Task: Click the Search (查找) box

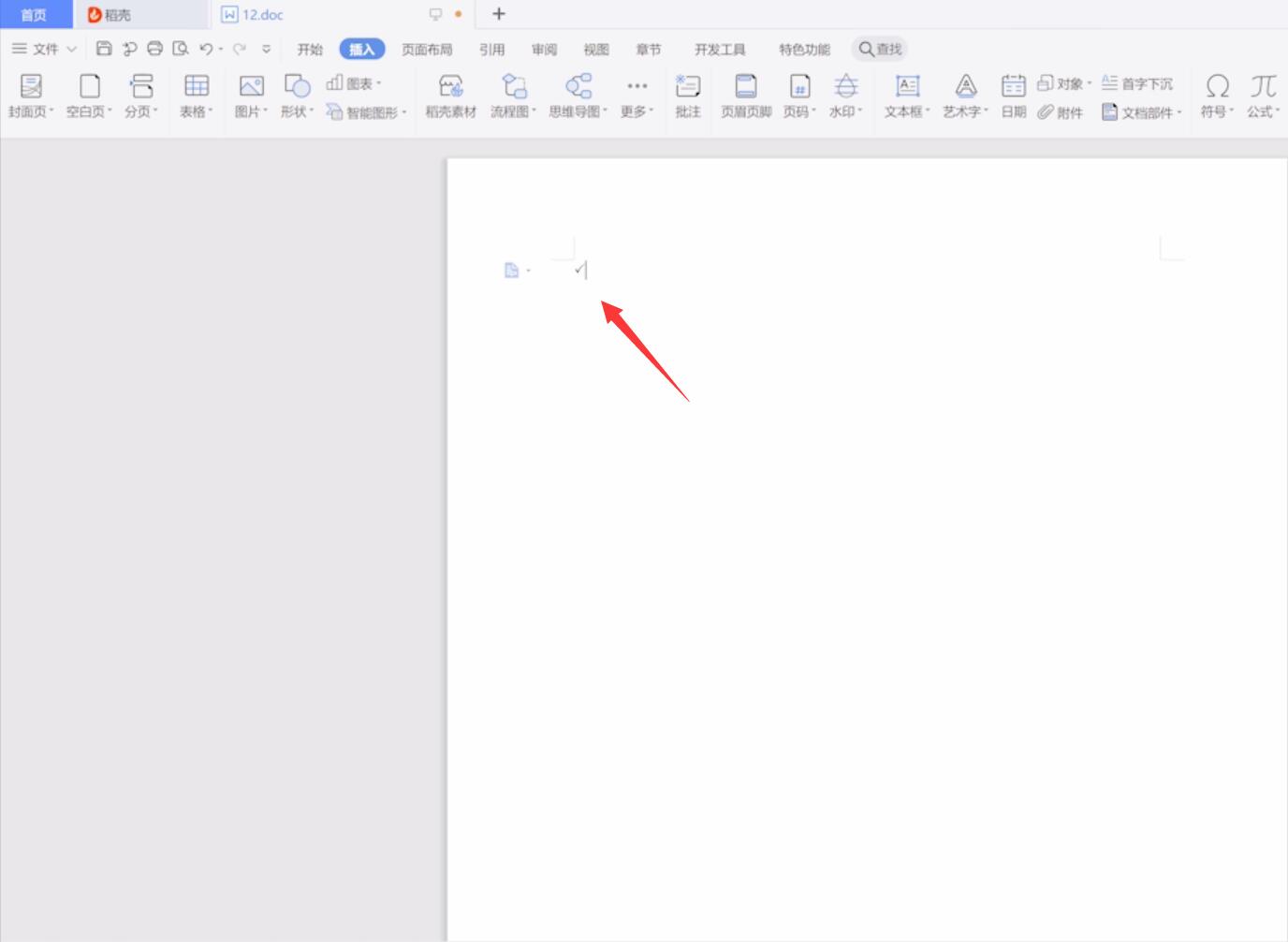Action: pos(880,49)
